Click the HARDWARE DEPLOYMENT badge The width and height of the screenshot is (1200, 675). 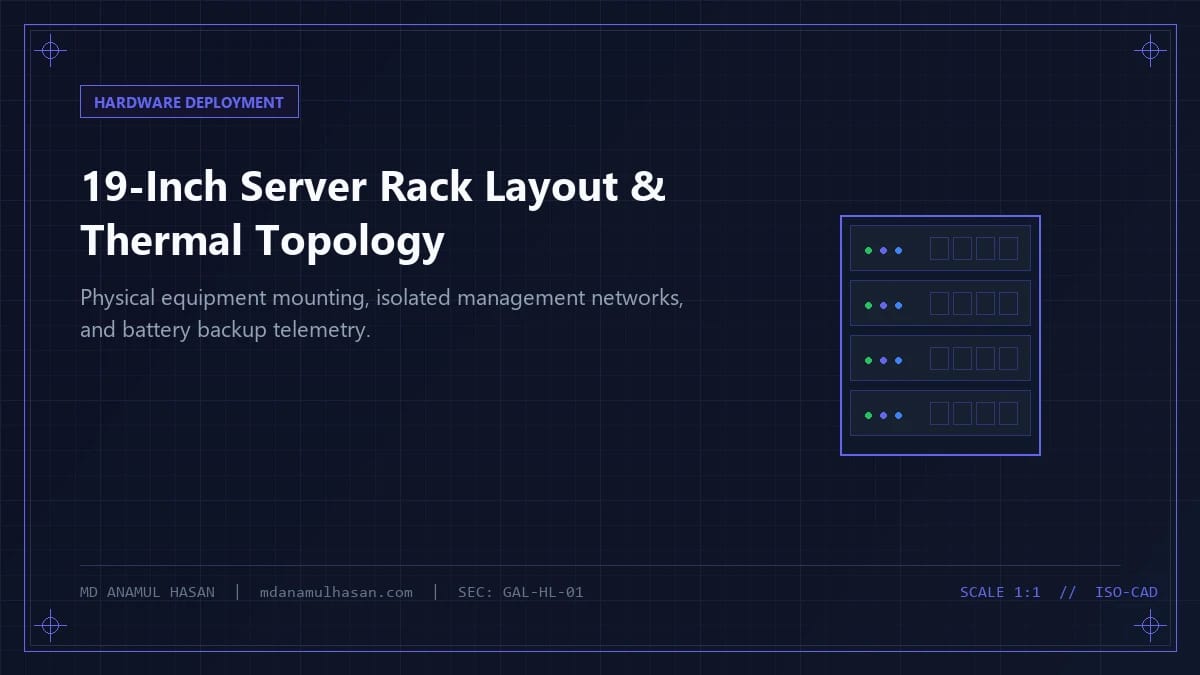coord(189,102)
